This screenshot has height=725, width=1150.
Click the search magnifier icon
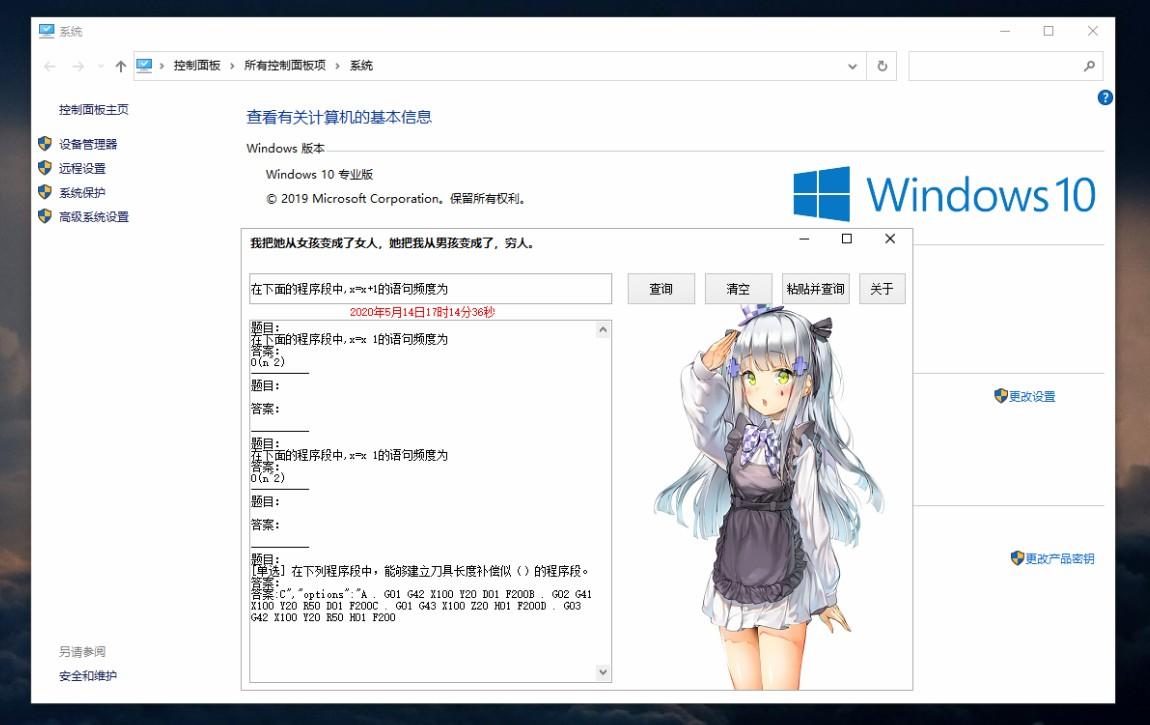1089,66
